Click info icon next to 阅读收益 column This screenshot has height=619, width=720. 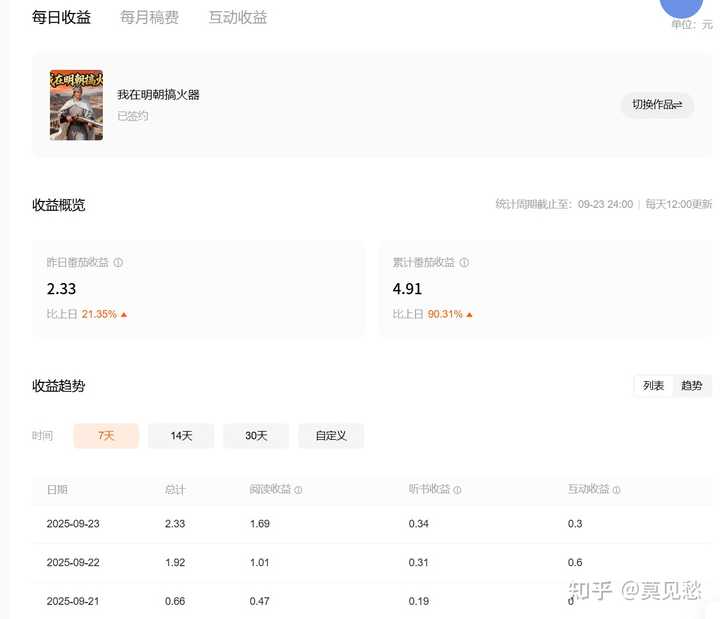(x=299, y=490)
